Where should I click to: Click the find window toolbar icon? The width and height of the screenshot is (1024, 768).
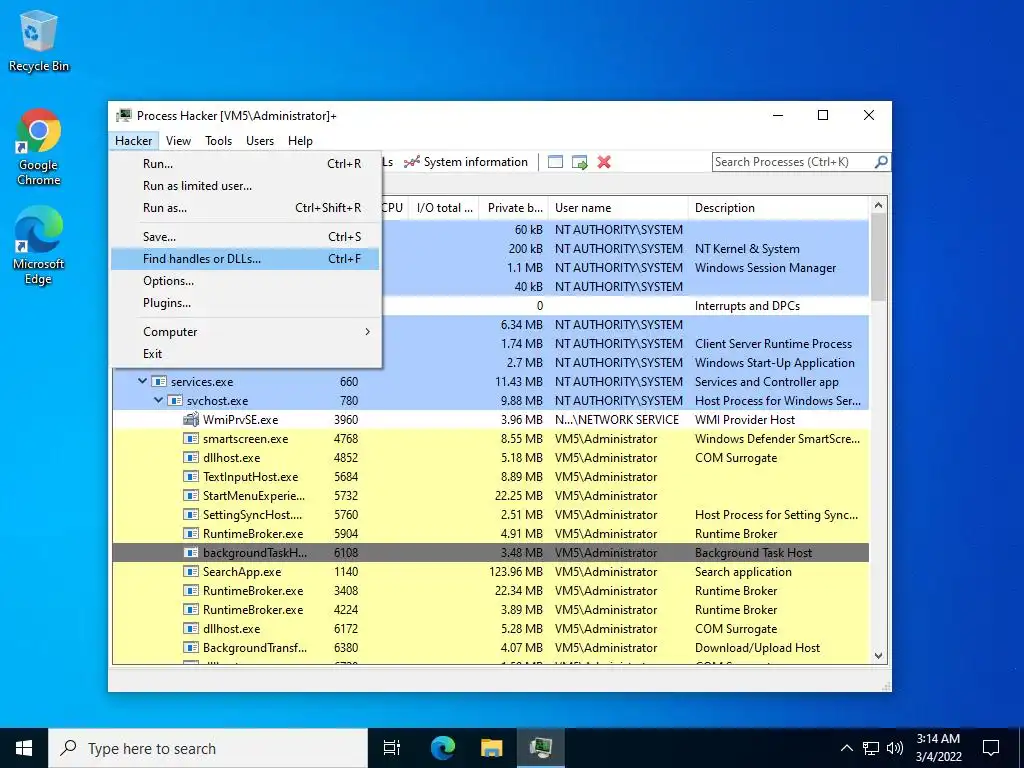tap(555, 162)
